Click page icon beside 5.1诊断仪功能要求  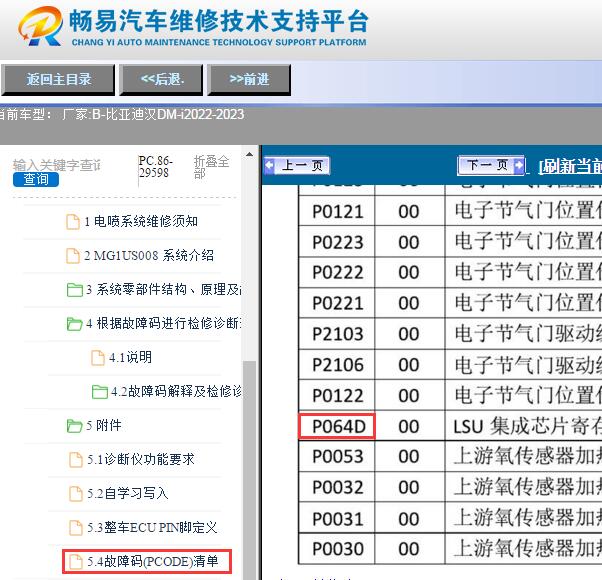tap(76, 459)
